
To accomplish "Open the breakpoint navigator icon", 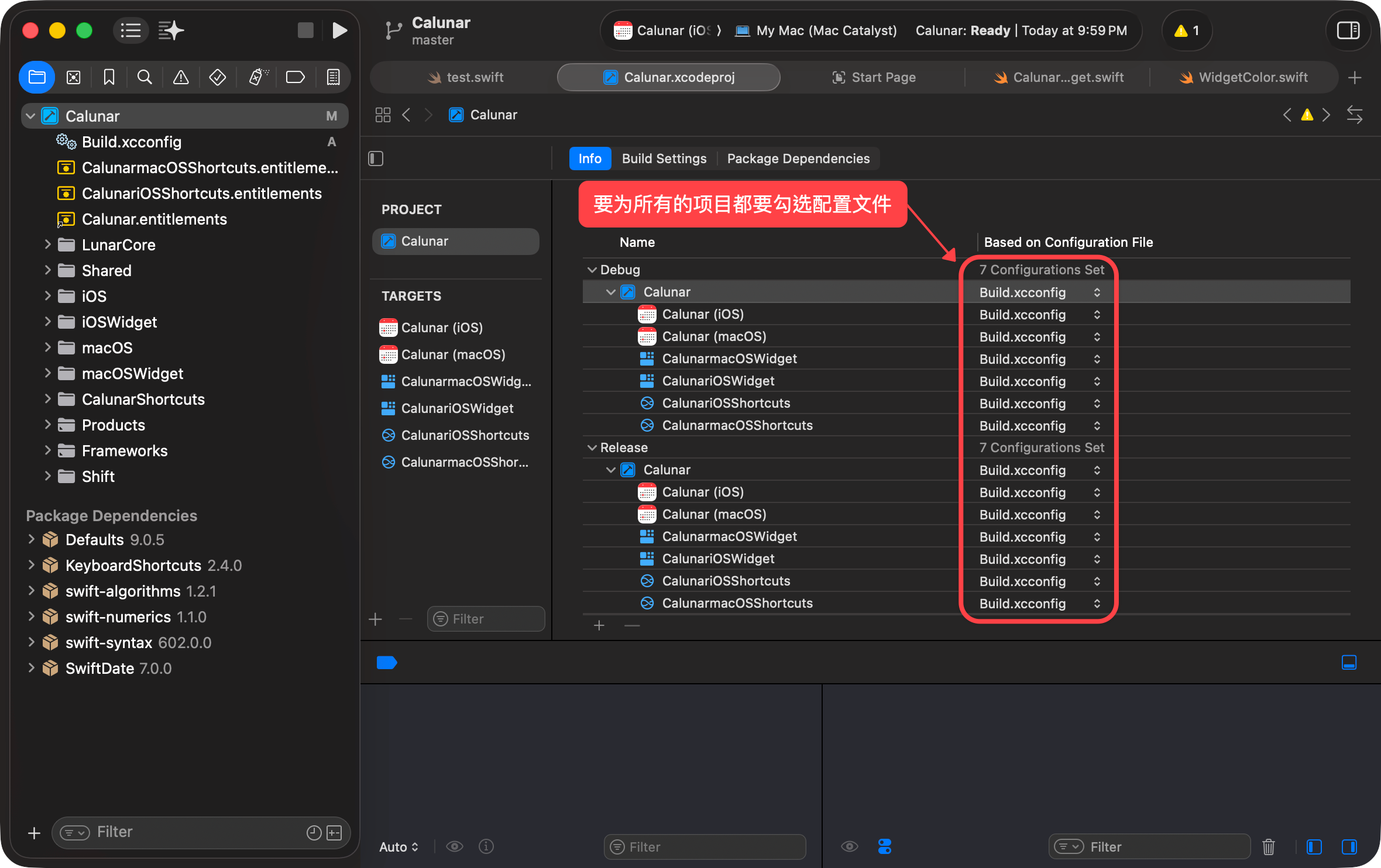I will click(x=295, y=77).
